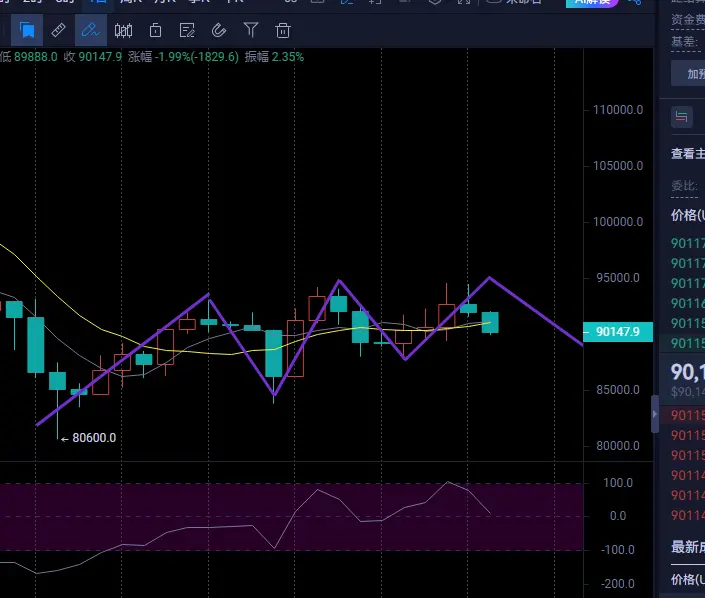Click the AI解读 button
Viewport: 705px width, 598px height.
click(x=596, y=3)
